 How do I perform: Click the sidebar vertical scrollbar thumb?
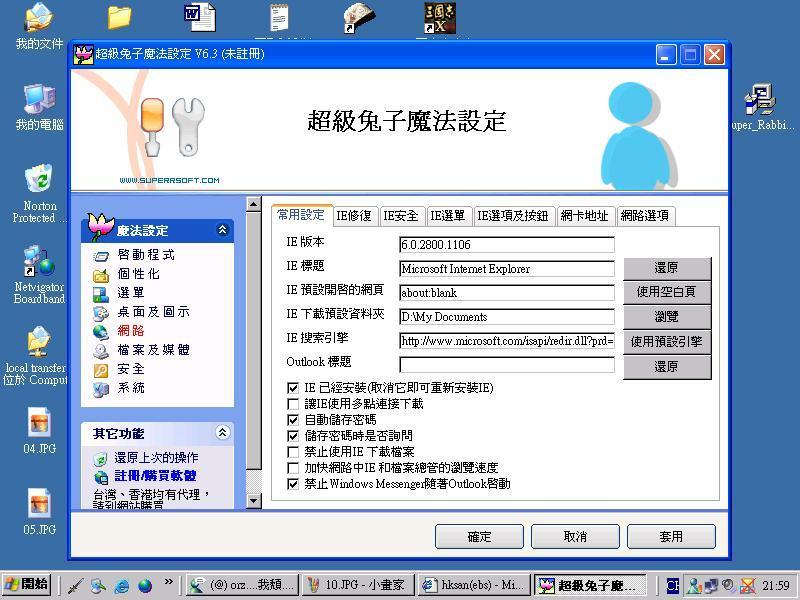254,340
